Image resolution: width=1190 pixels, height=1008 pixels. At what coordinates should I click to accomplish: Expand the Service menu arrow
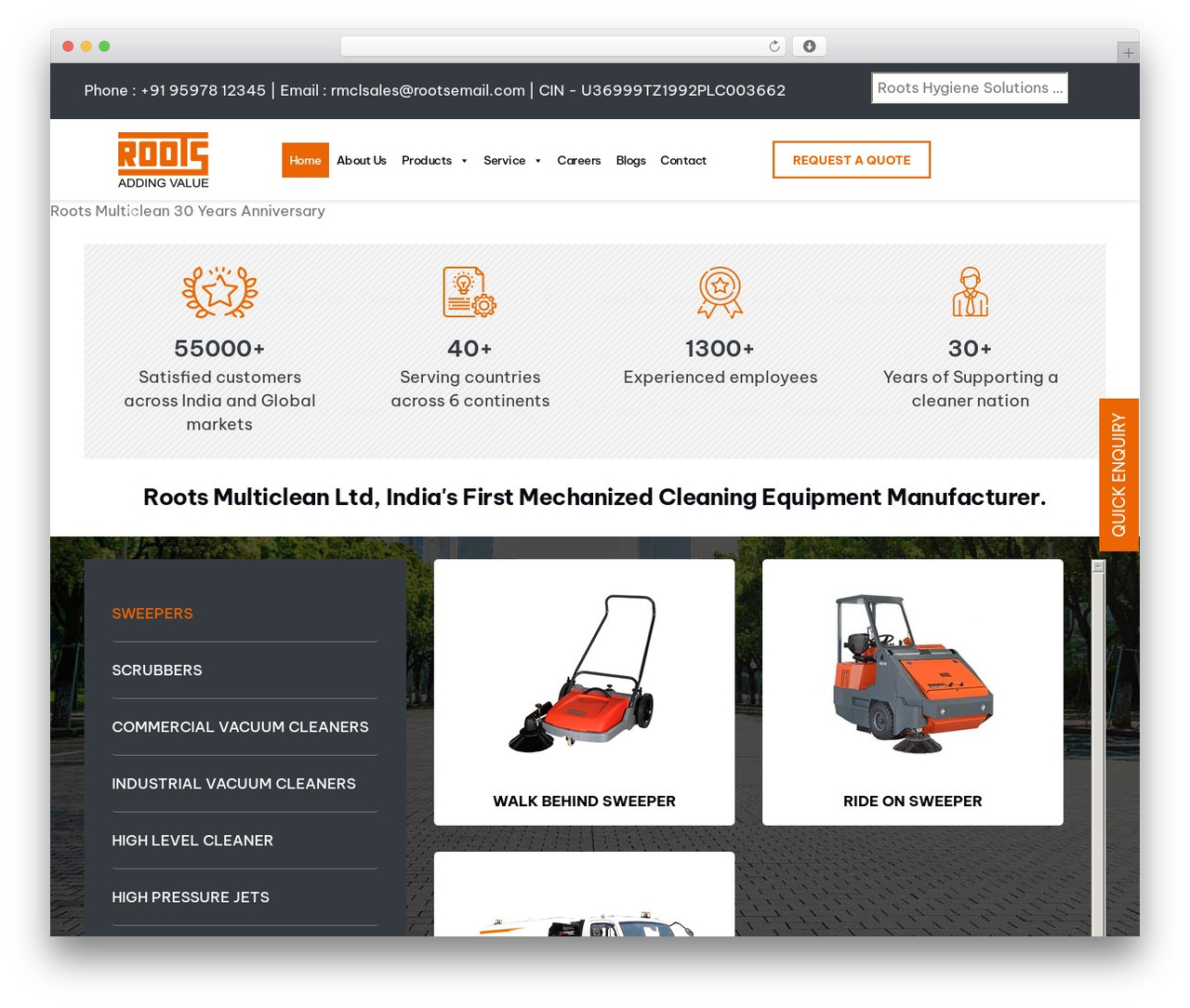[537, 161]
